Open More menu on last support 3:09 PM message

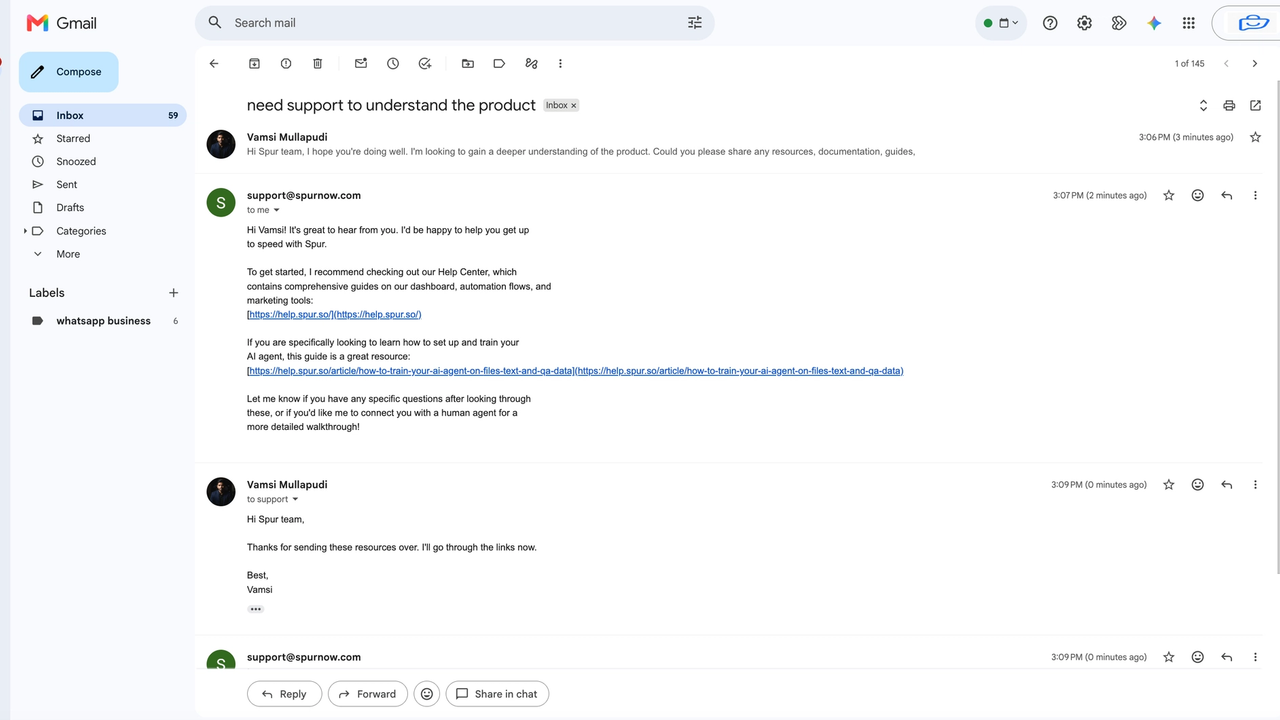click(x=1256, y=657)
